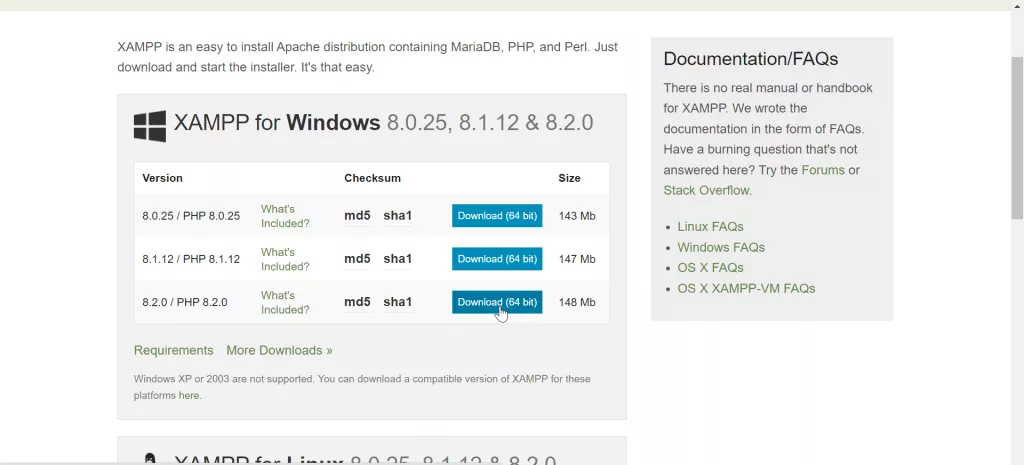The image size is (1024, 465).
Task: Click the '147 Mb' size value
Action: 577,259
